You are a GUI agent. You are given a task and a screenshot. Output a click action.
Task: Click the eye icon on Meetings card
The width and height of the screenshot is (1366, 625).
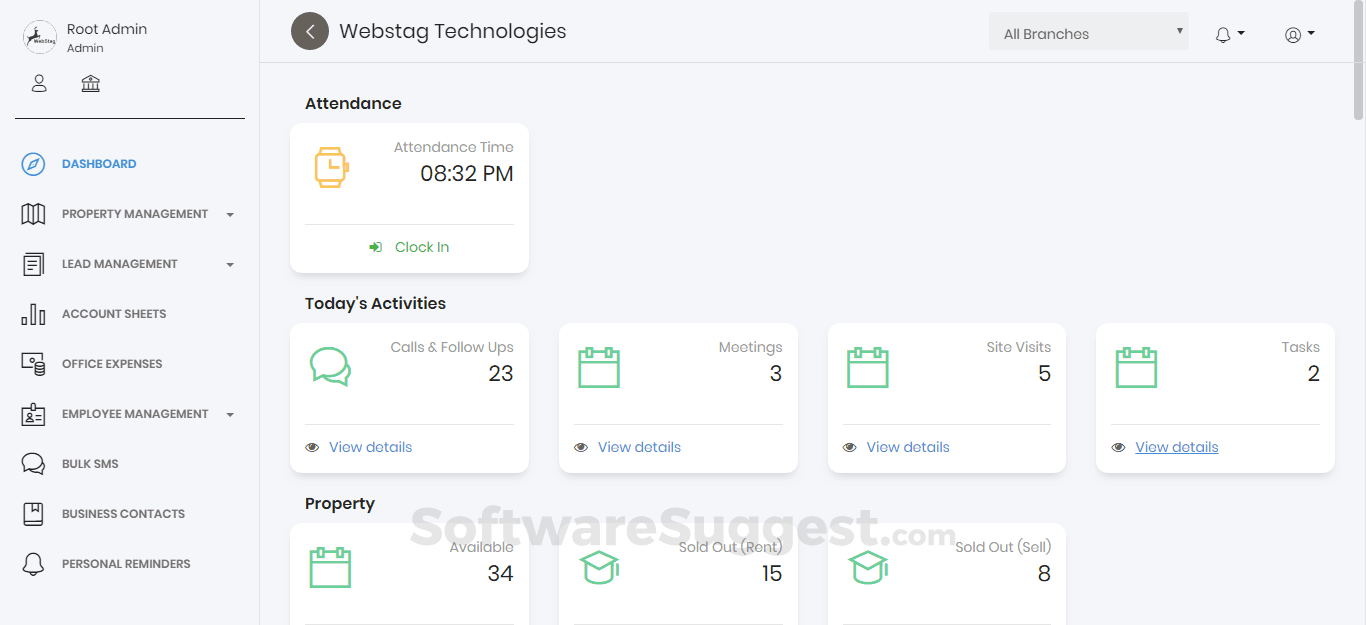click(x=581, y=447)
